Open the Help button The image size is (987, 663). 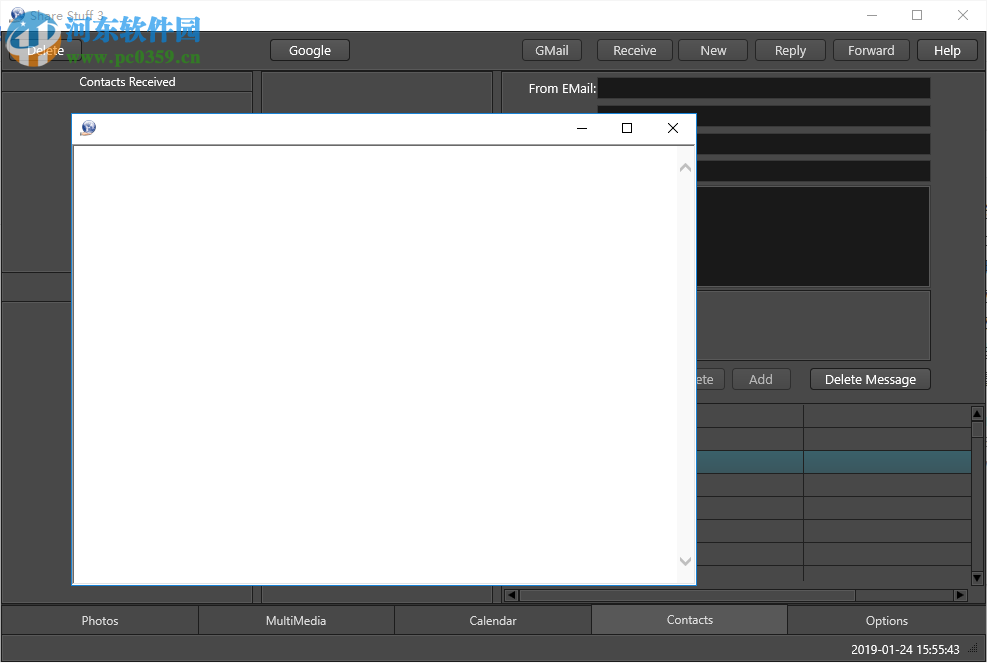click(947, 50)
